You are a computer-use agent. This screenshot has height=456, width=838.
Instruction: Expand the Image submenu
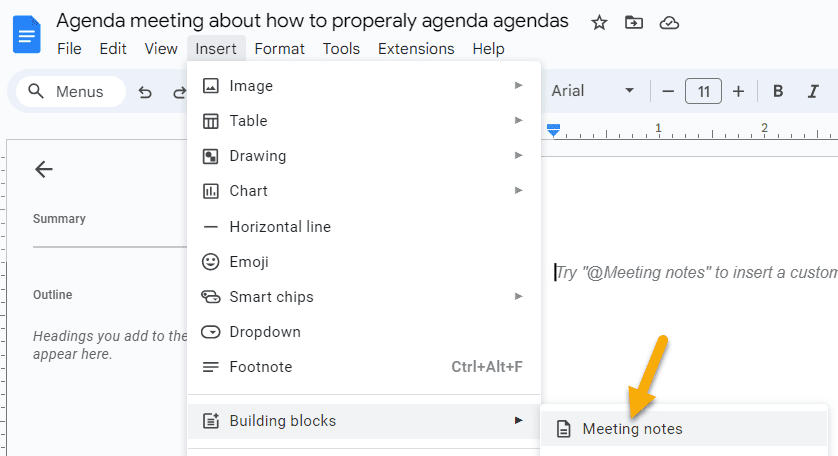click(x=364, y=86)
